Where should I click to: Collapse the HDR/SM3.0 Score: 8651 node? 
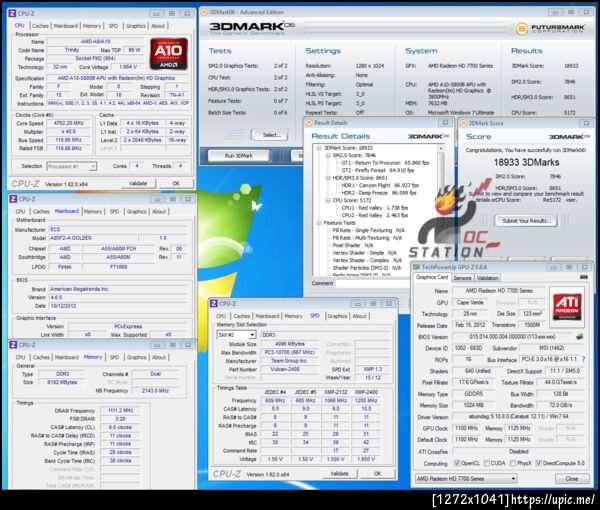(x=328, y=178)
